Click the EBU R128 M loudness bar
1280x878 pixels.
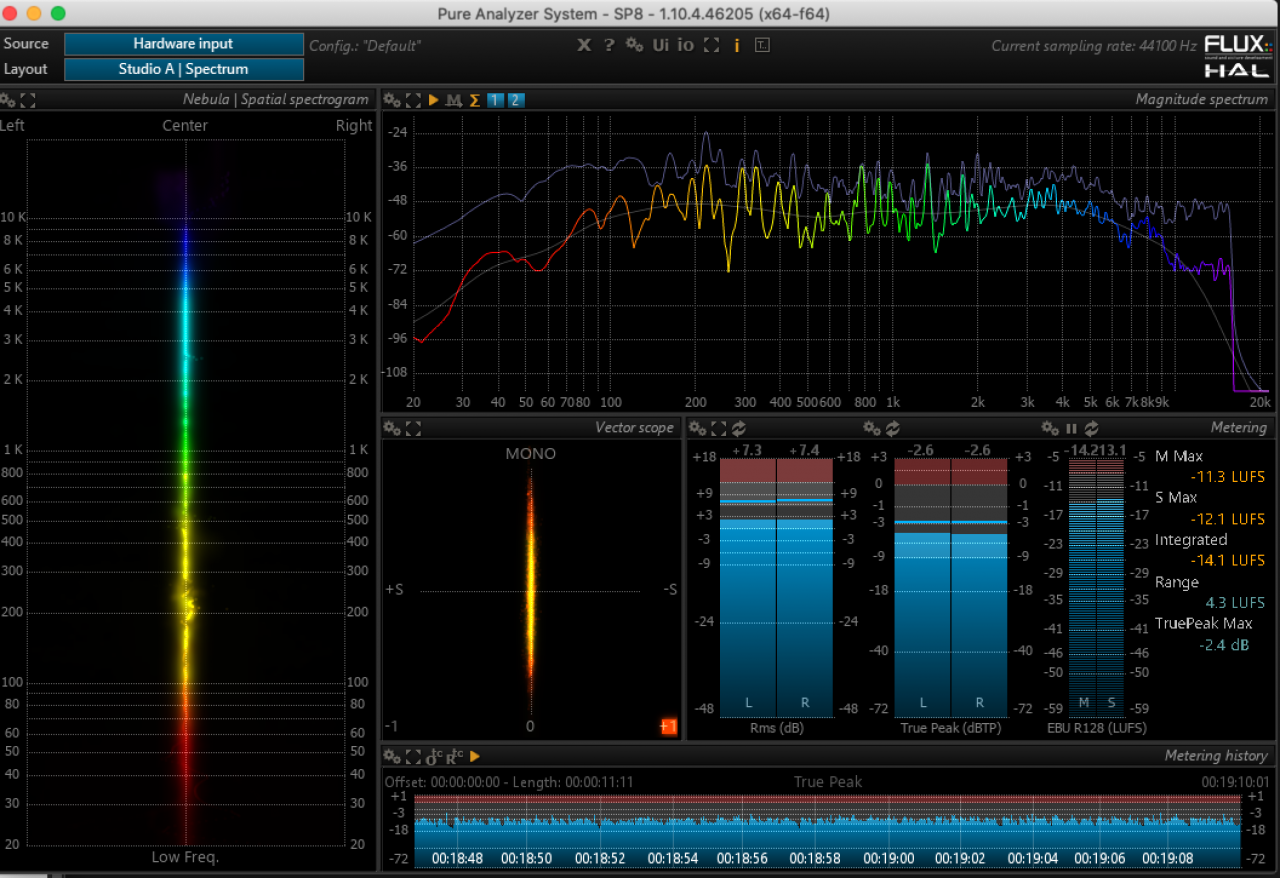coord(1083,587)
